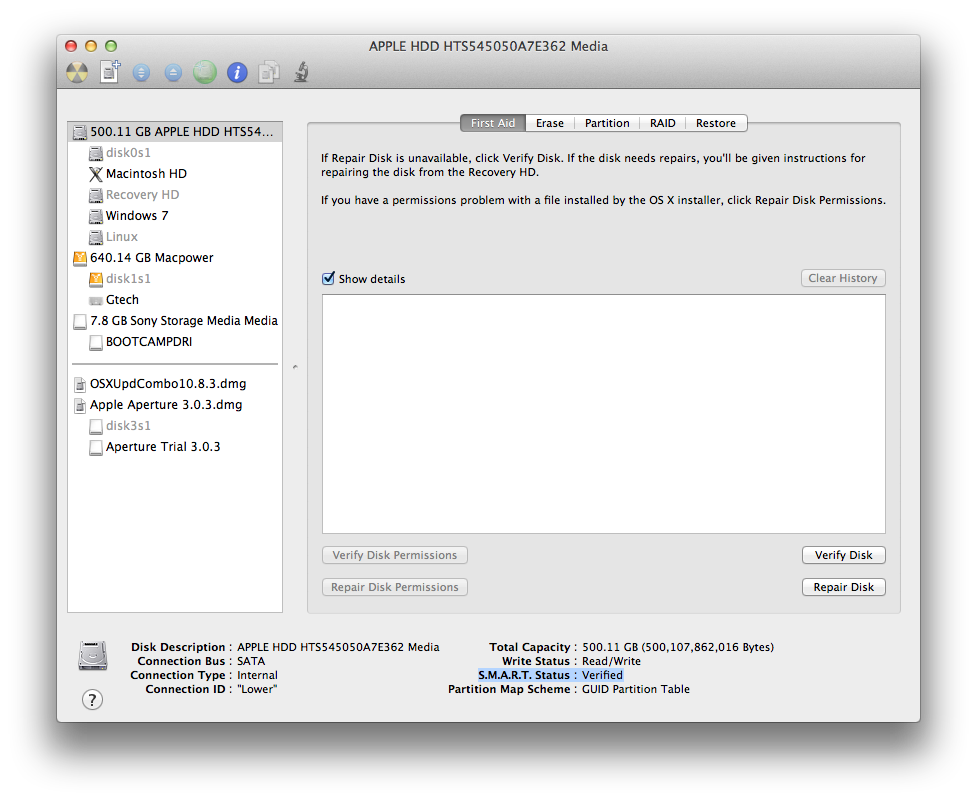
Task: Click the GUID Partition Table value
Action: click(x=636, y=690)
